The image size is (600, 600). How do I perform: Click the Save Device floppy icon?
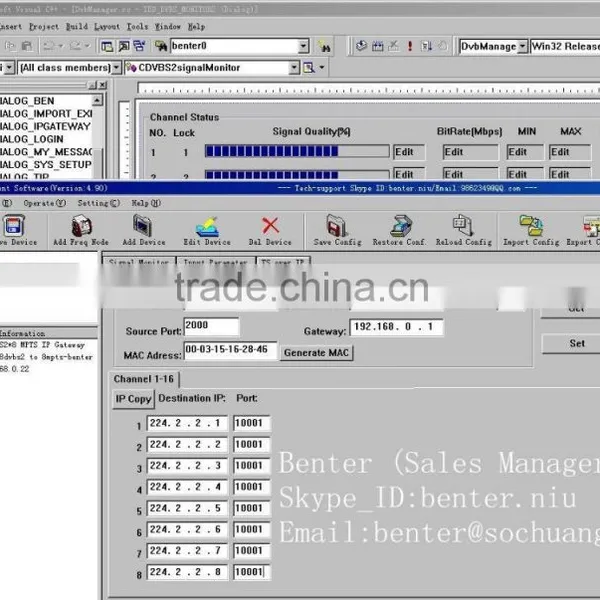point(14,226)
